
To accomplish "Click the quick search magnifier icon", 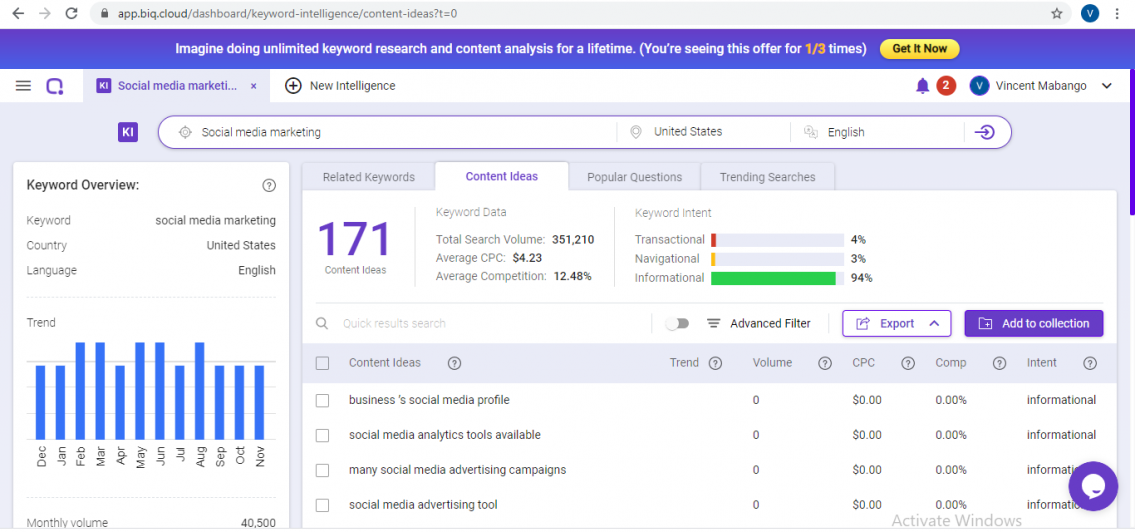I will [322, 324].
